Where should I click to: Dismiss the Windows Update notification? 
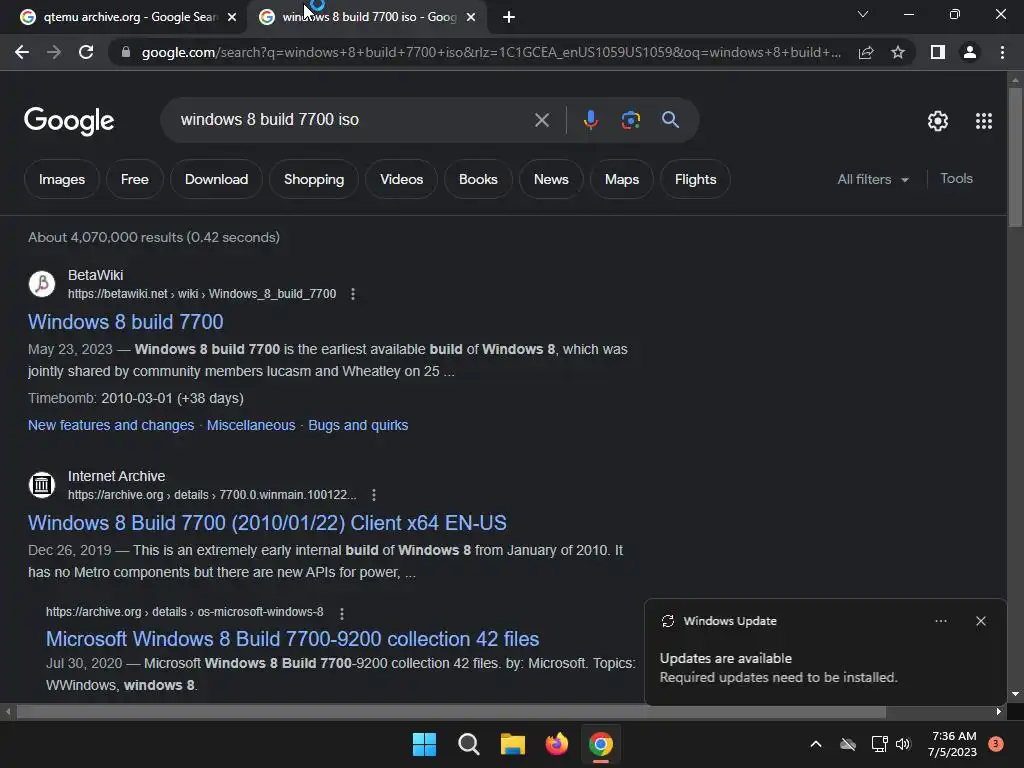980,621
